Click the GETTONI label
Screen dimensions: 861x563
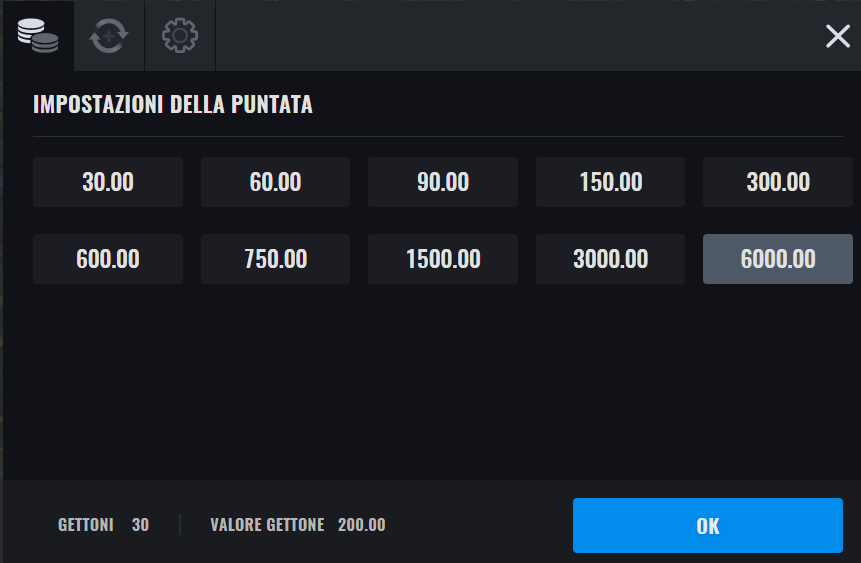86,525
